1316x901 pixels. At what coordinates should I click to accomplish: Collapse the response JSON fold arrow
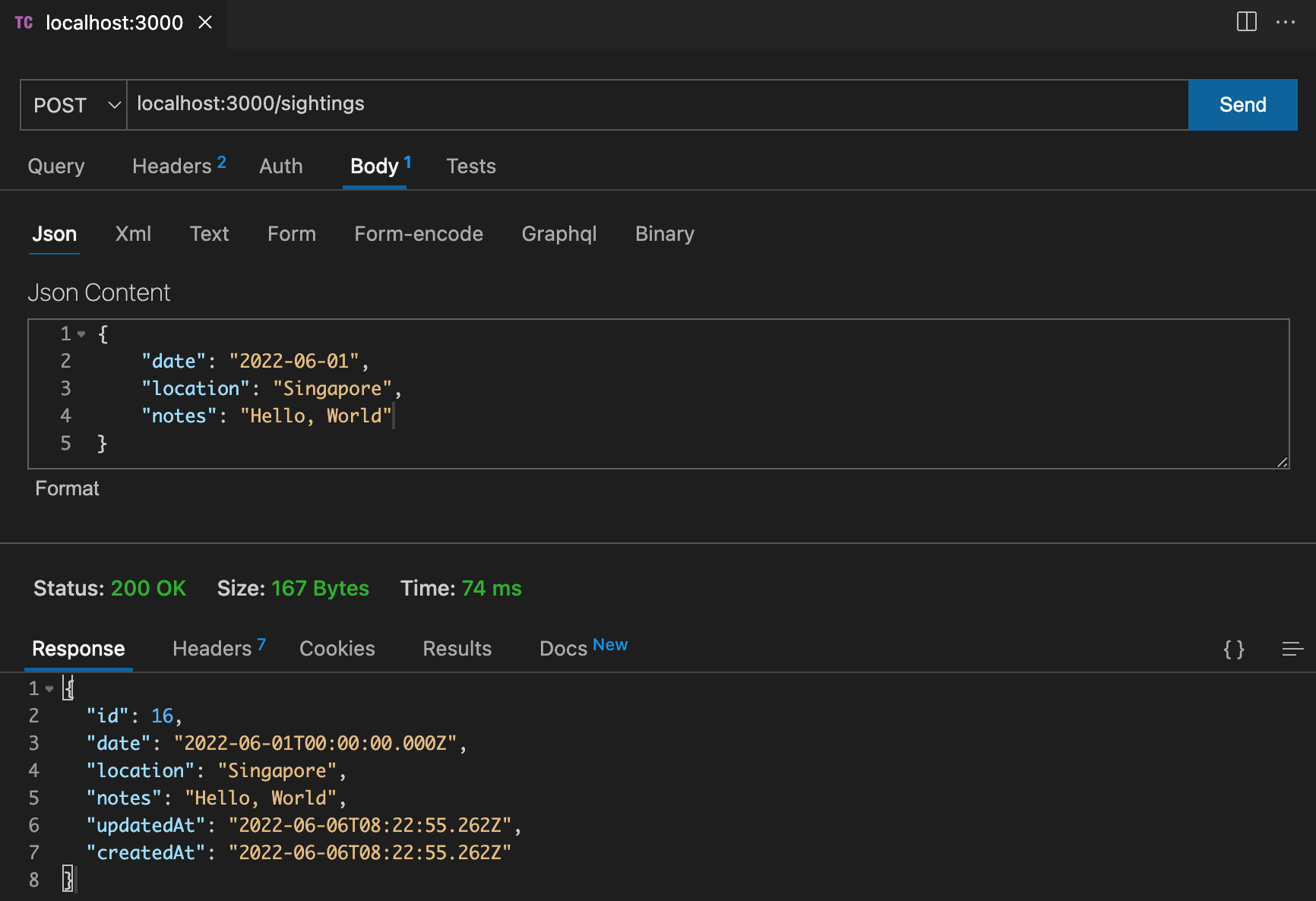tap(49, 689)
